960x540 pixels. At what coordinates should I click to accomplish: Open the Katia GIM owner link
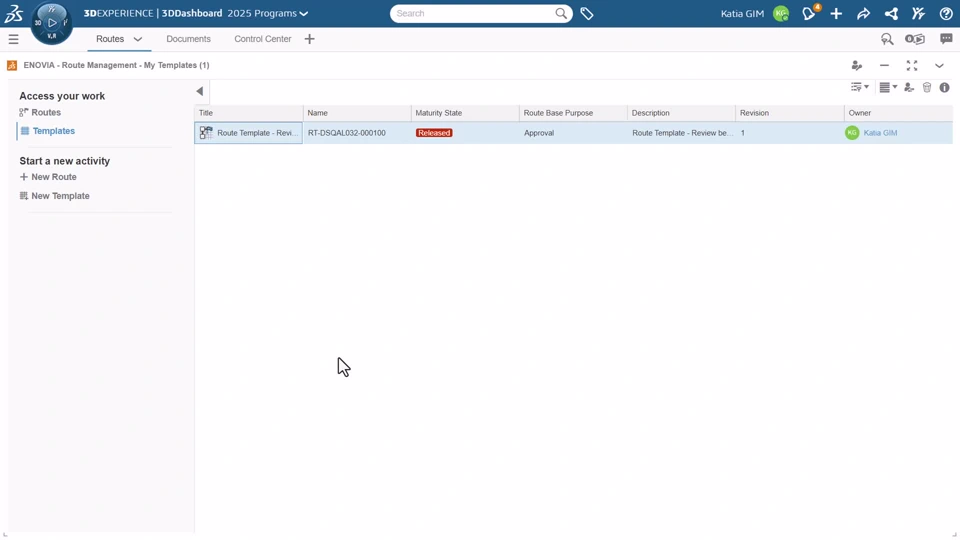[x=880, y=133]
